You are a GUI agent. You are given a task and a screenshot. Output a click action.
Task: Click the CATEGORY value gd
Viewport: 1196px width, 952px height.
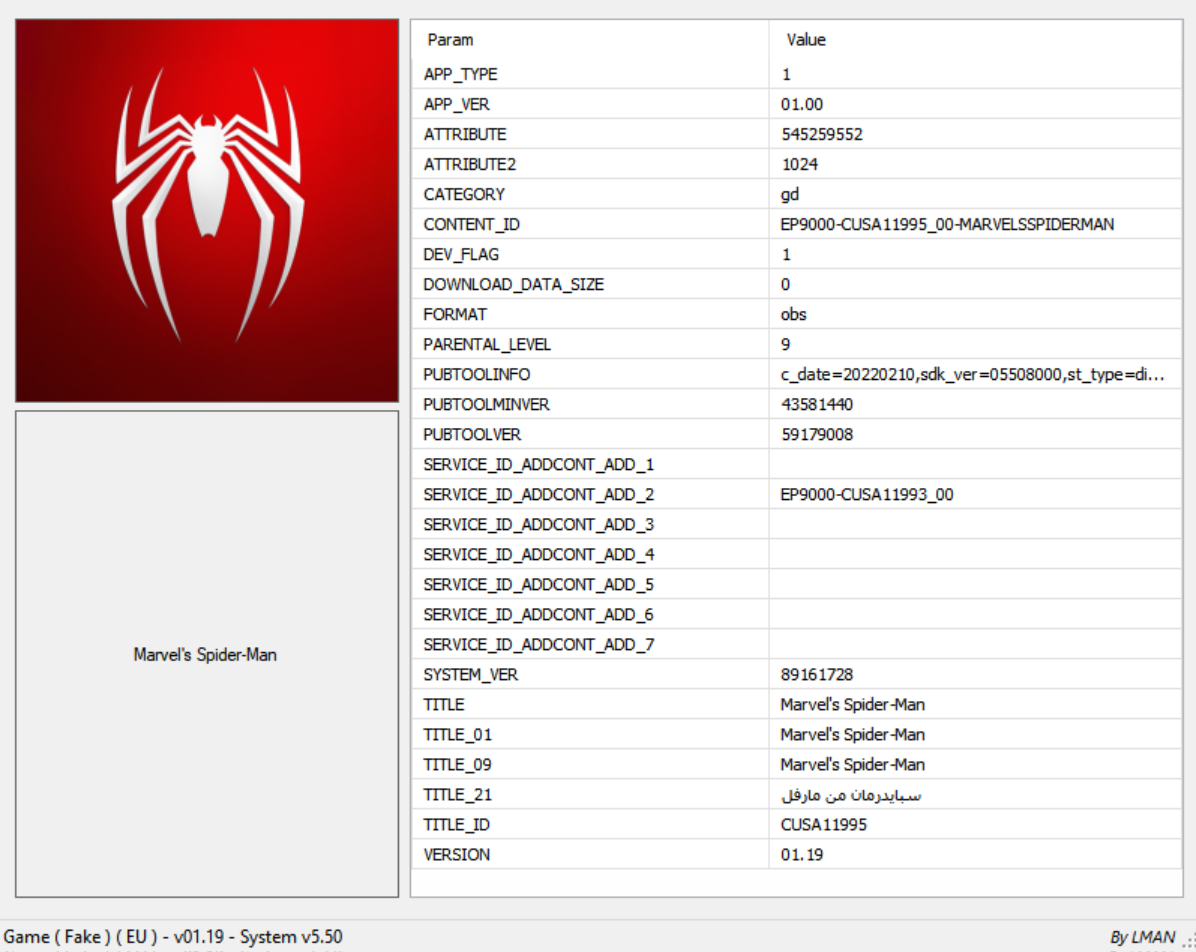click(x=789, y=195)
